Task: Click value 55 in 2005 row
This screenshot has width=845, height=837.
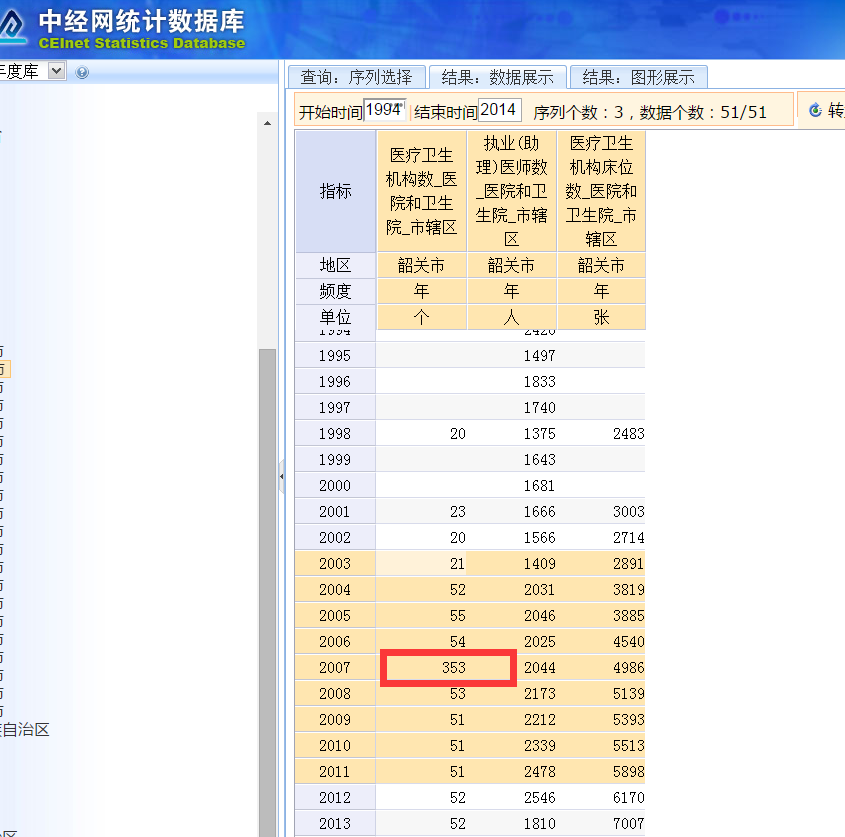Action: 458,615
